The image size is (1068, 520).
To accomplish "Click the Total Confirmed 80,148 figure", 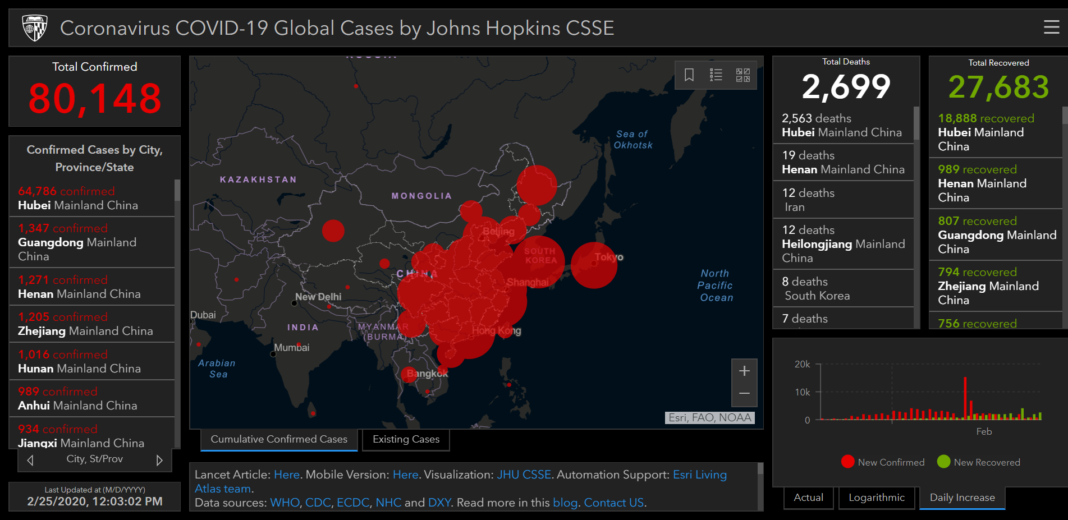I will tap(95, 98).
